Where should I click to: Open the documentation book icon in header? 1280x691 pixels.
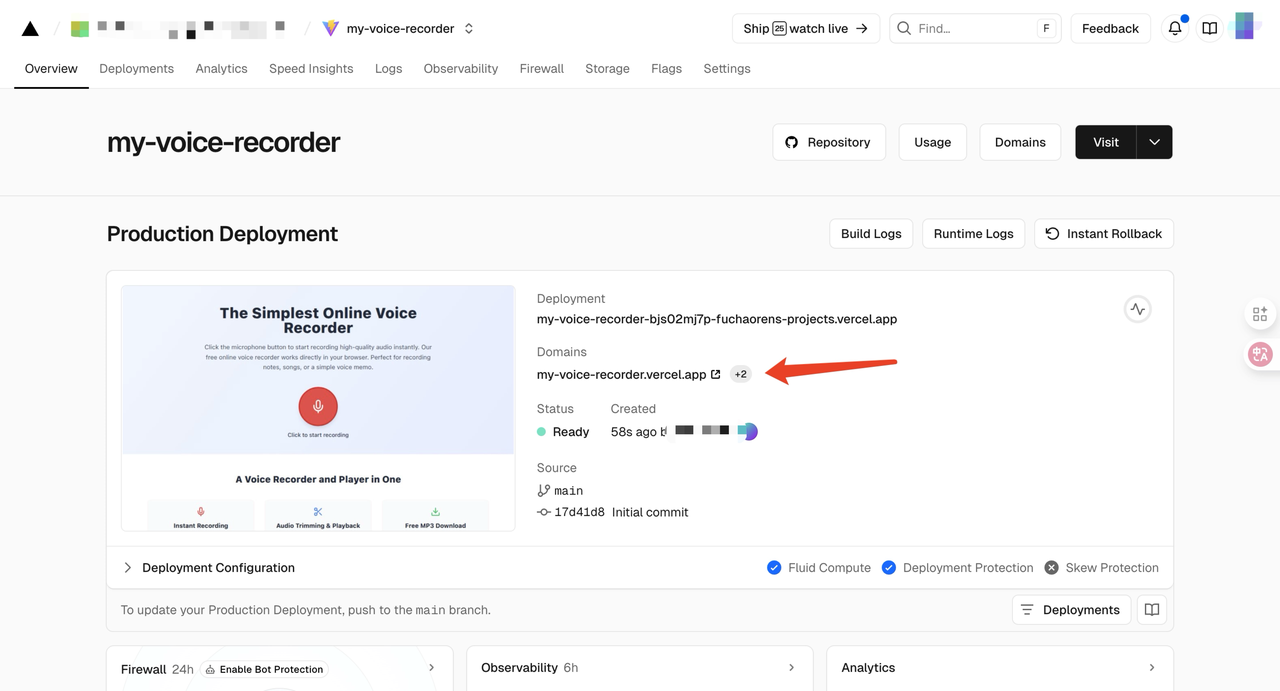pos(1210,29)
